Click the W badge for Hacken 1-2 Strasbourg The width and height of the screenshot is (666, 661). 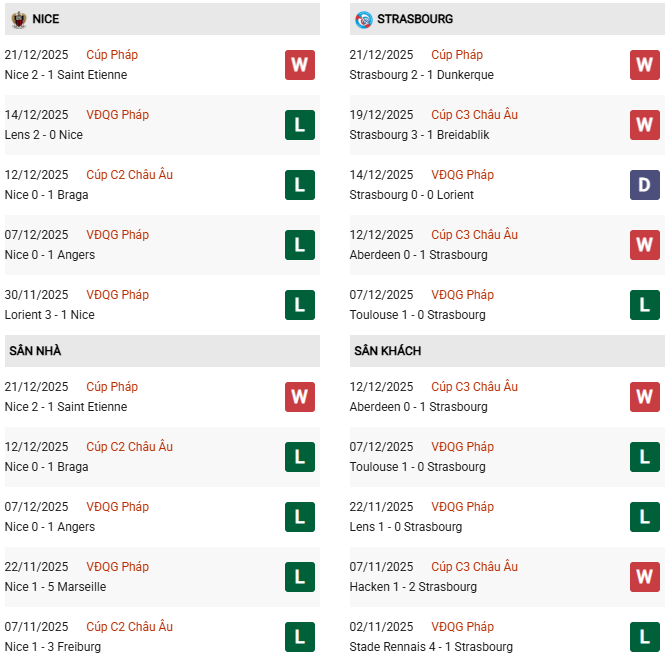(645, 577)
